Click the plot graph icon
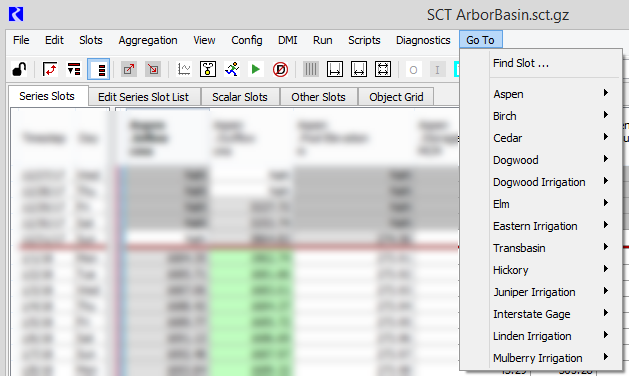This screenshot has width=629, height=376. (x=184, y=69)
